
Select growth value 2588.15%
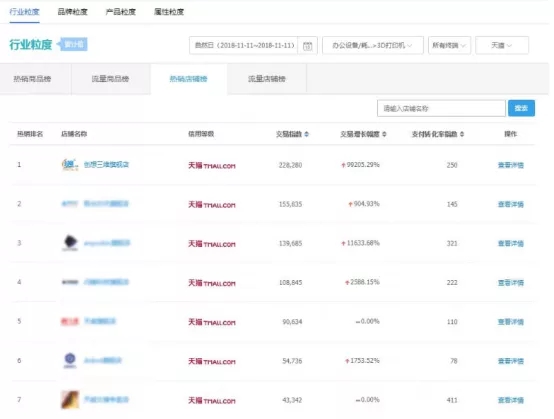point(365,282)
